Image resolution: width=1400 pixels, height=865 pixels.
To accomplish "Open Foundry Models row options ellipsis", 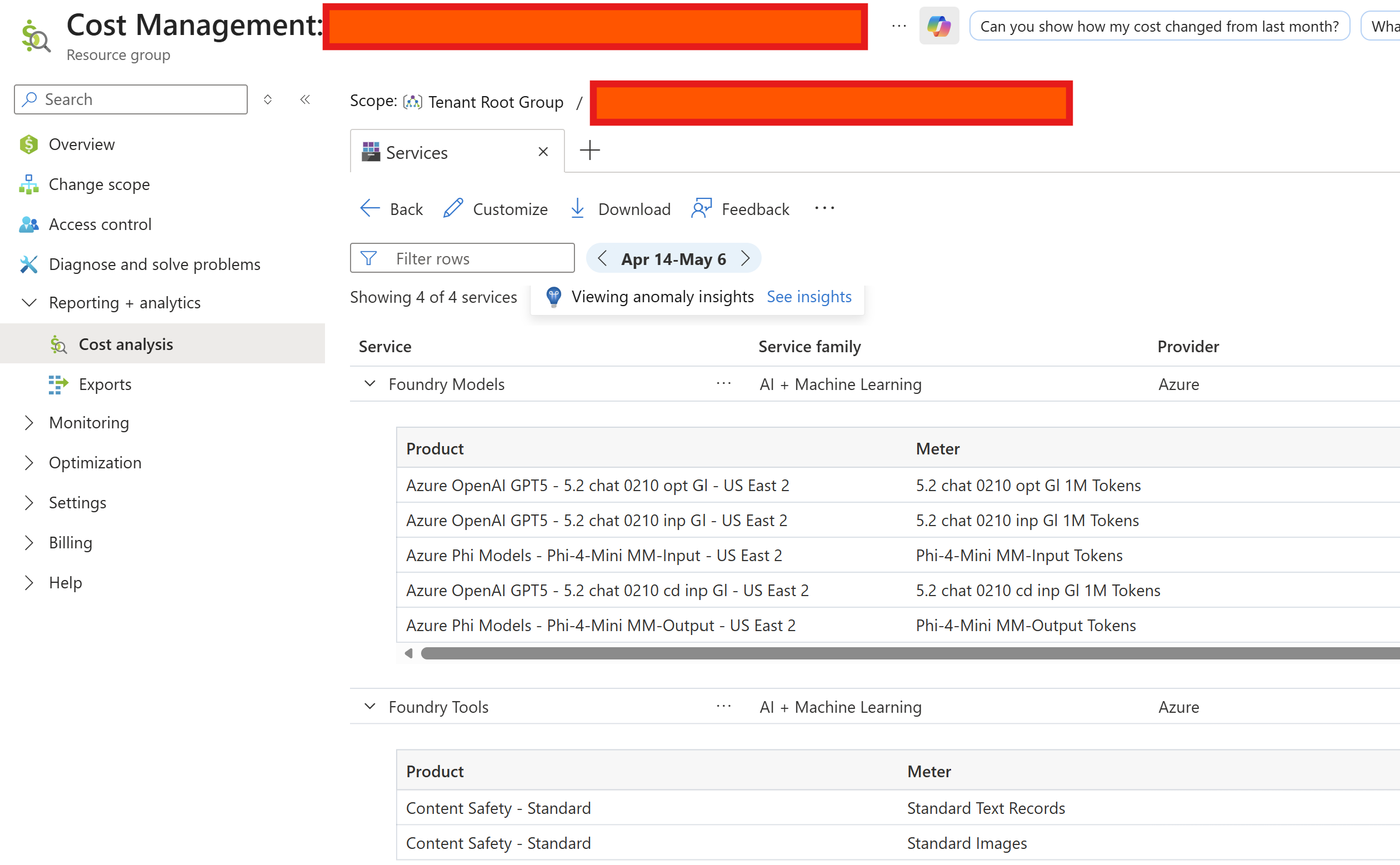I will coord(724,384).
